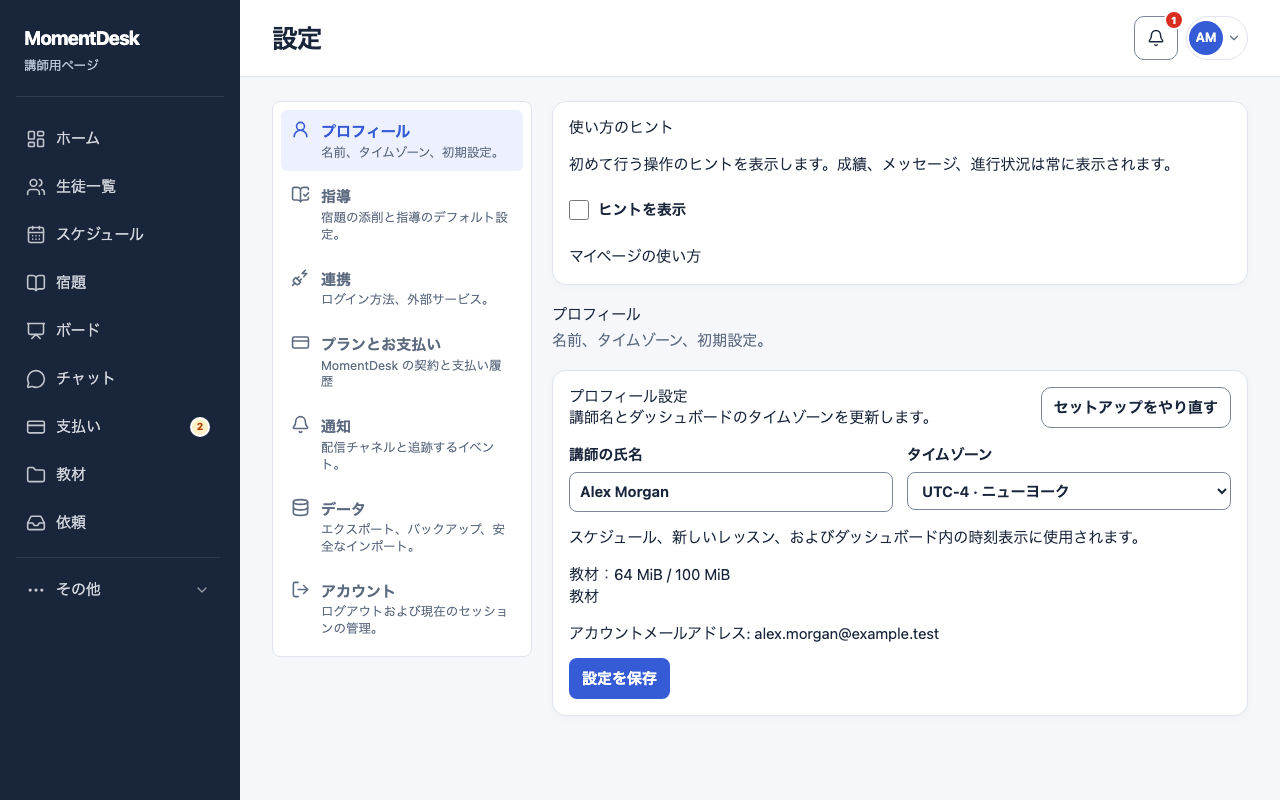The height and width of the screenshot is (800, 1280).
Task: Click the AM user avatar
Action: (x=1206, y=38)
